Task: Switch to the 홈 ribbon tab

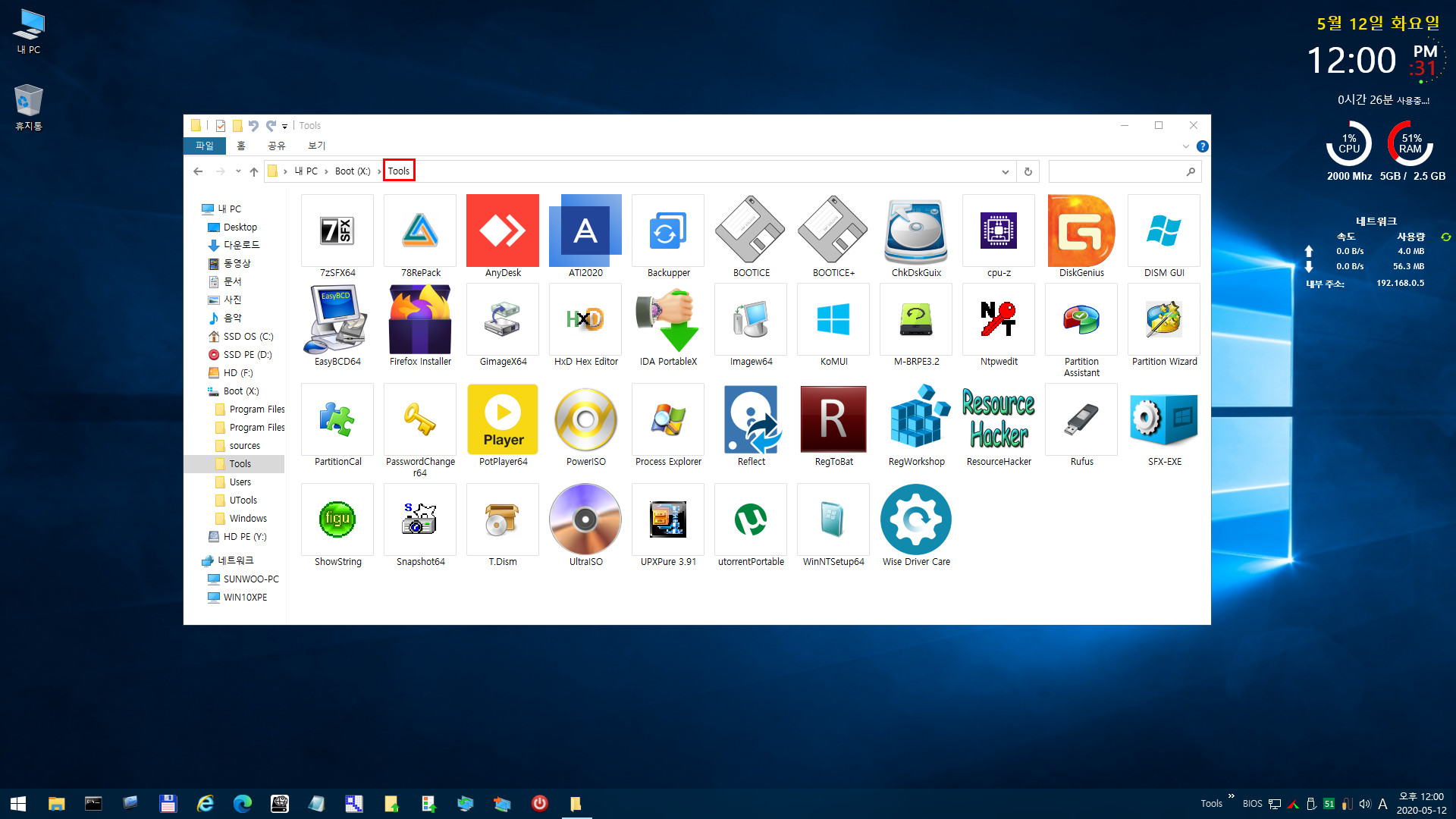Action: 241,146
